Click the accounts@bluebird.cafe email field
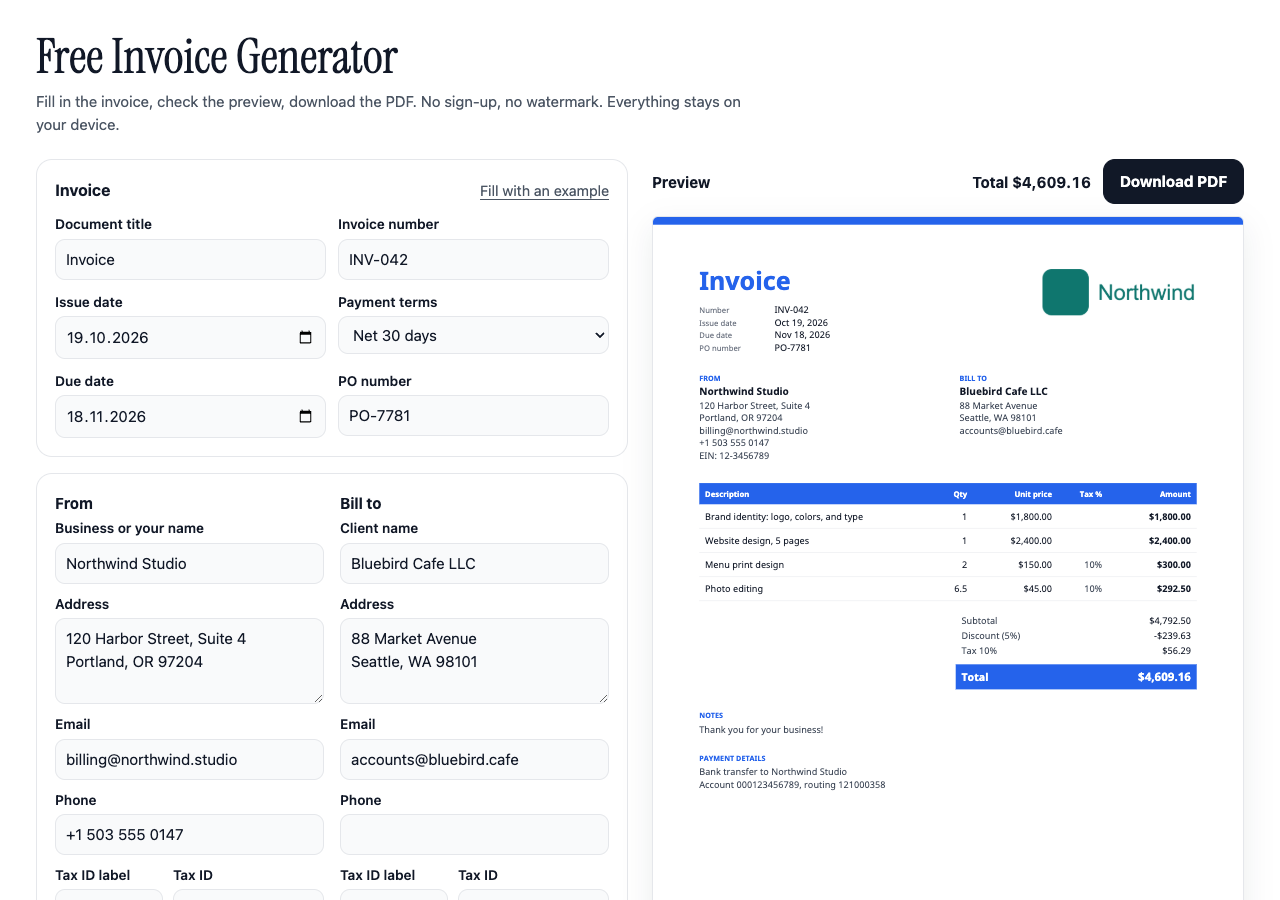1280x900 pixels. (474, 760)
